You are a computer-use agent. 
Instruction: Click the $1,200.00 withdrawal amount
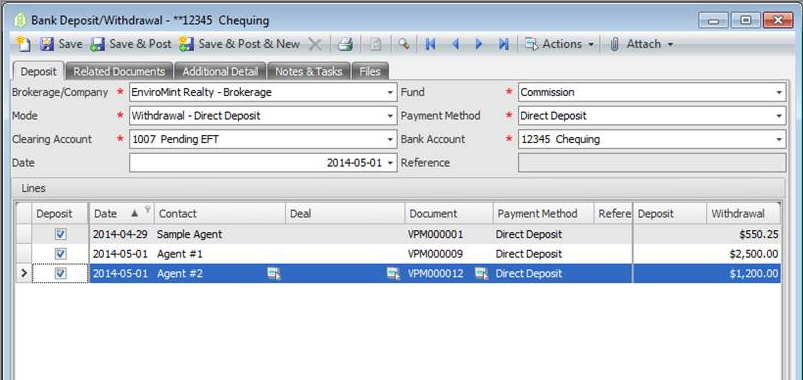pos(754,273)
